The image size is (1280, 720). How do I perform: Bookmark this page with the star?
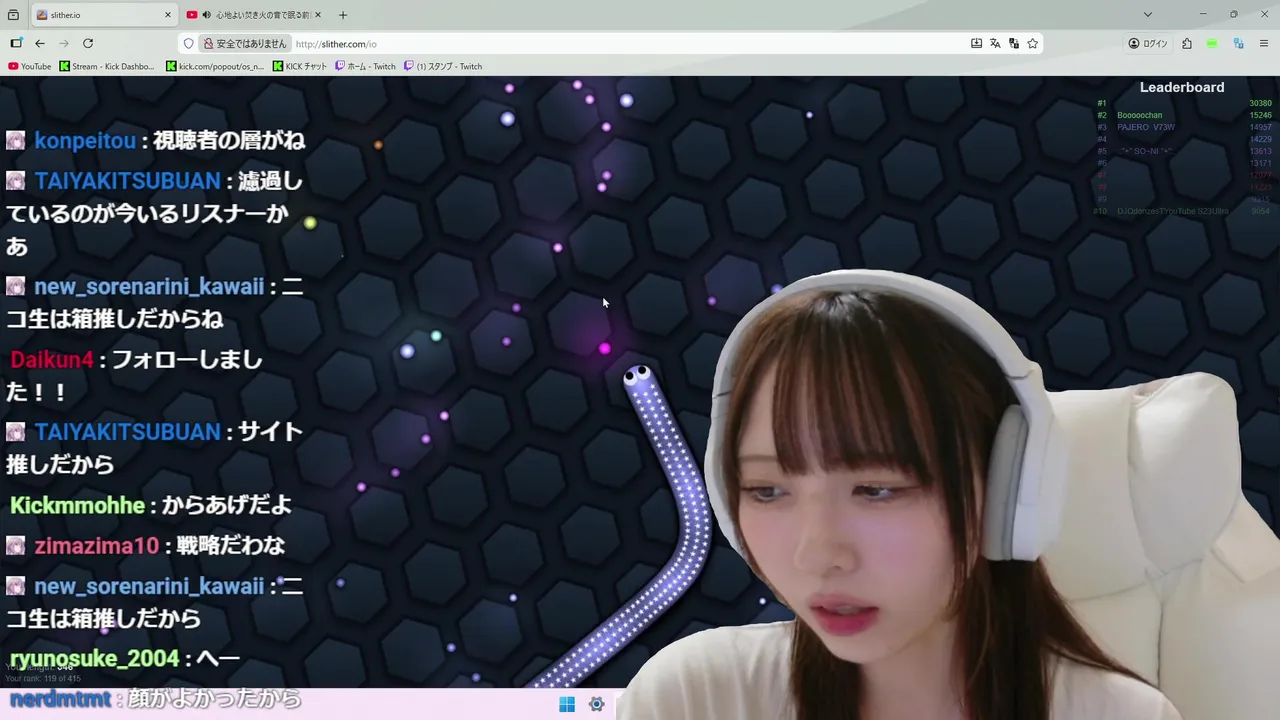pyautogui.click(x=1033, y=43)
